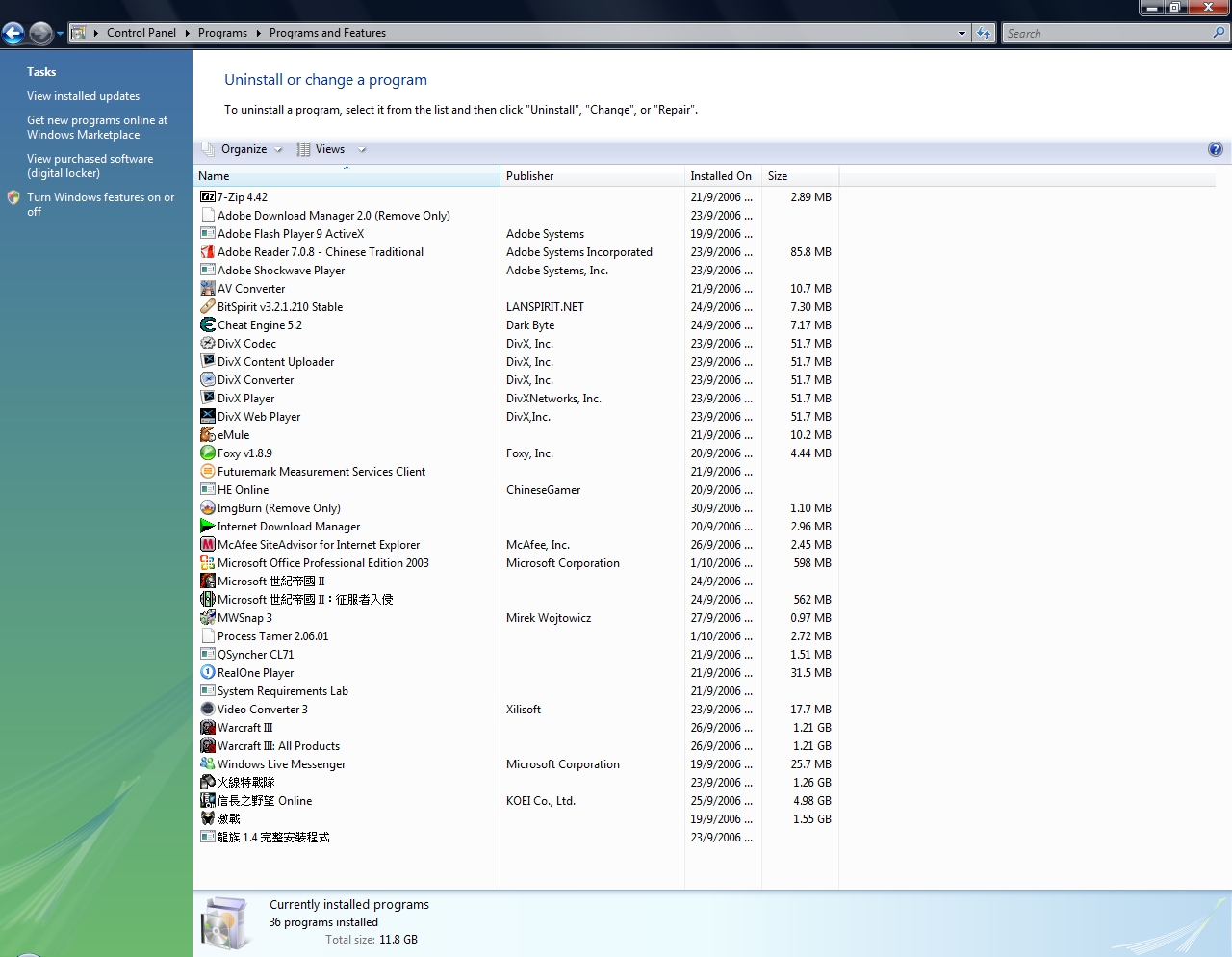This screenshot has width=1232, height=957.
Task: Open the help question mark icon
Action: click(1215, 149)
